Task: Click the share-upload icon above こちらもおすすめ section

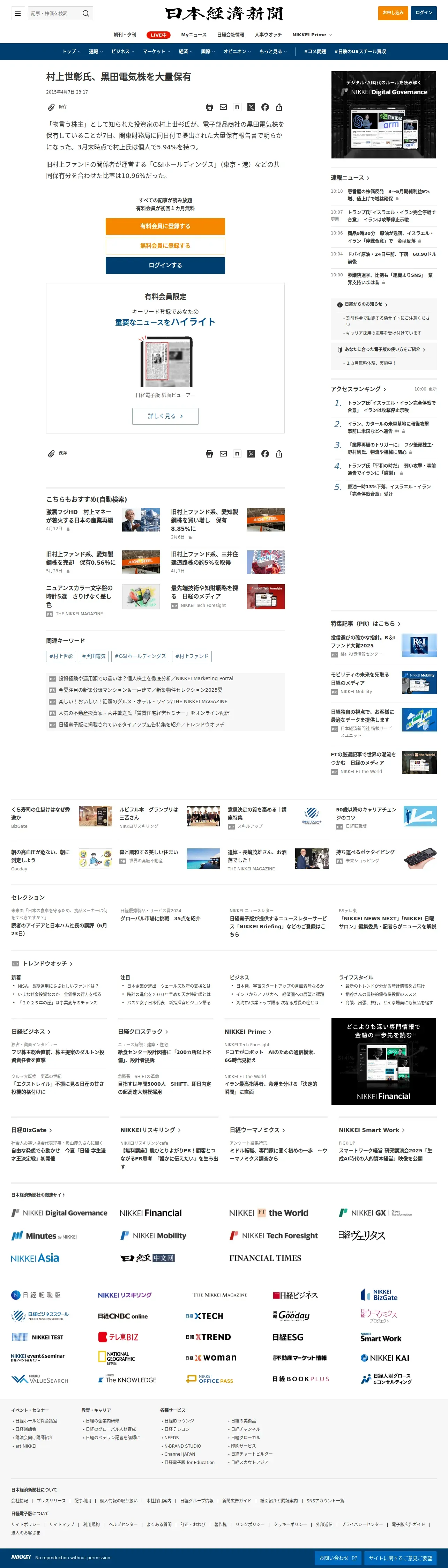Action: pos(279,453)
